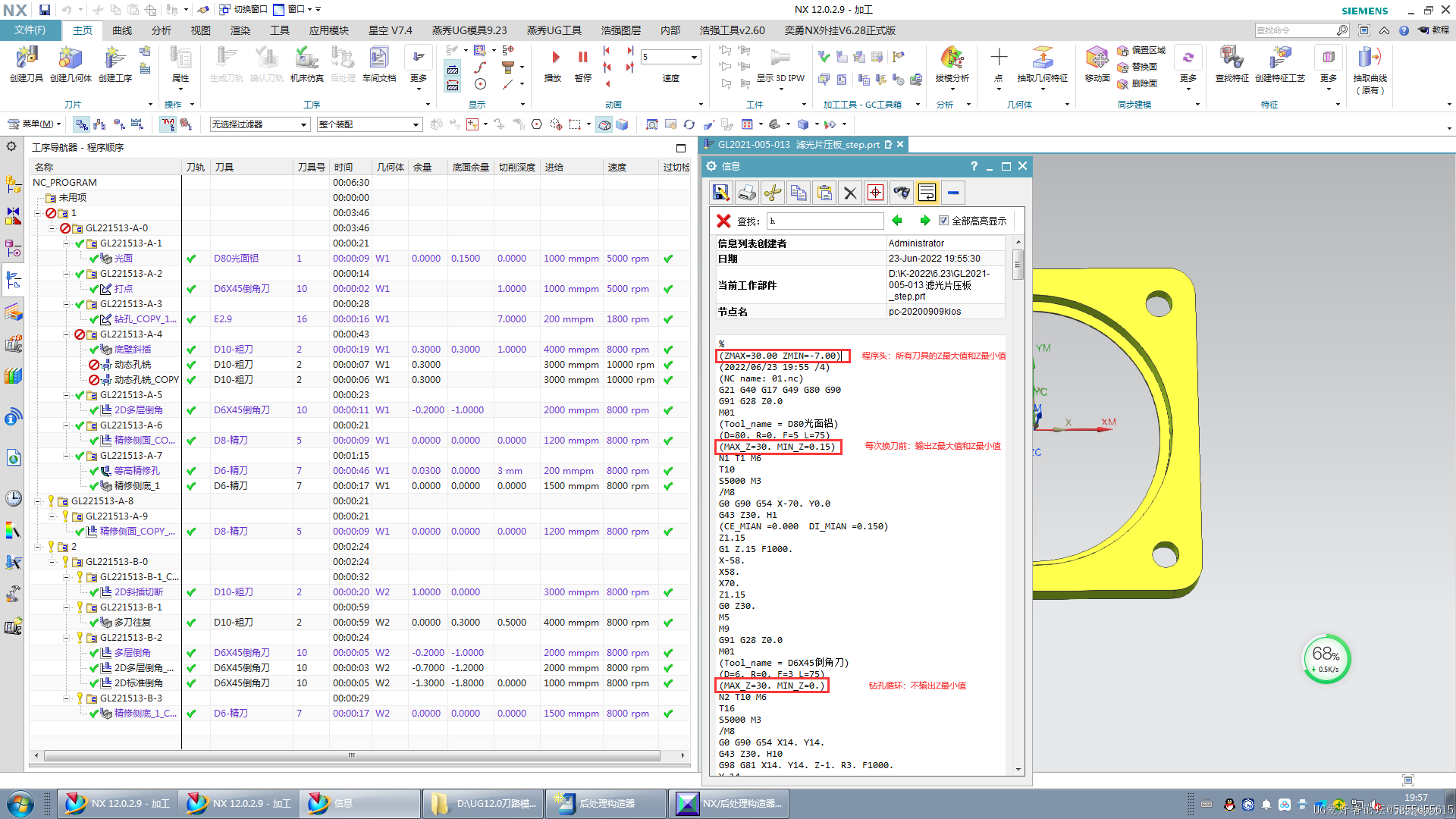Viewport: 1456px width, 819px height.
Task: Open the 菜单(M) menu dropdown
Action: pyautogui.click(x=33, y=124)
